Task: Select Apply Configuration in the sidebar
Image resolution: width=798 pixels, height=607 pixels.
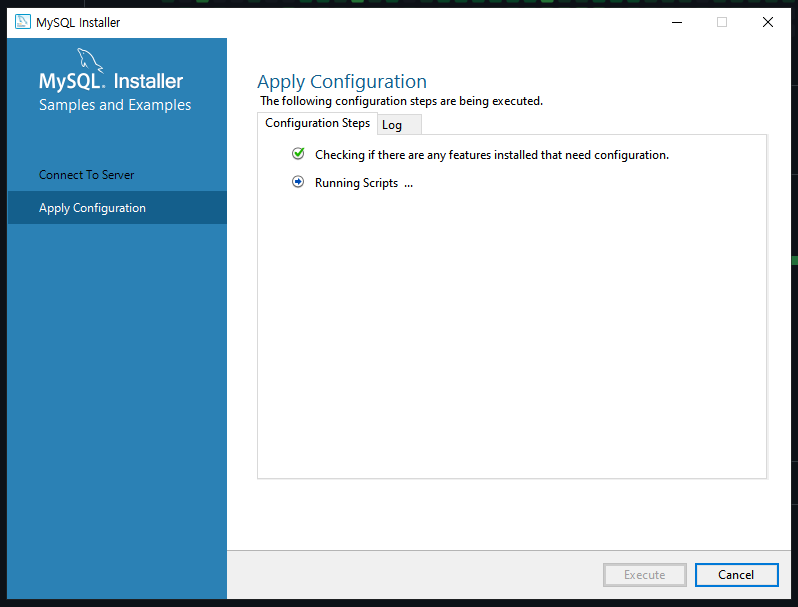Action: tap(117, 208)
